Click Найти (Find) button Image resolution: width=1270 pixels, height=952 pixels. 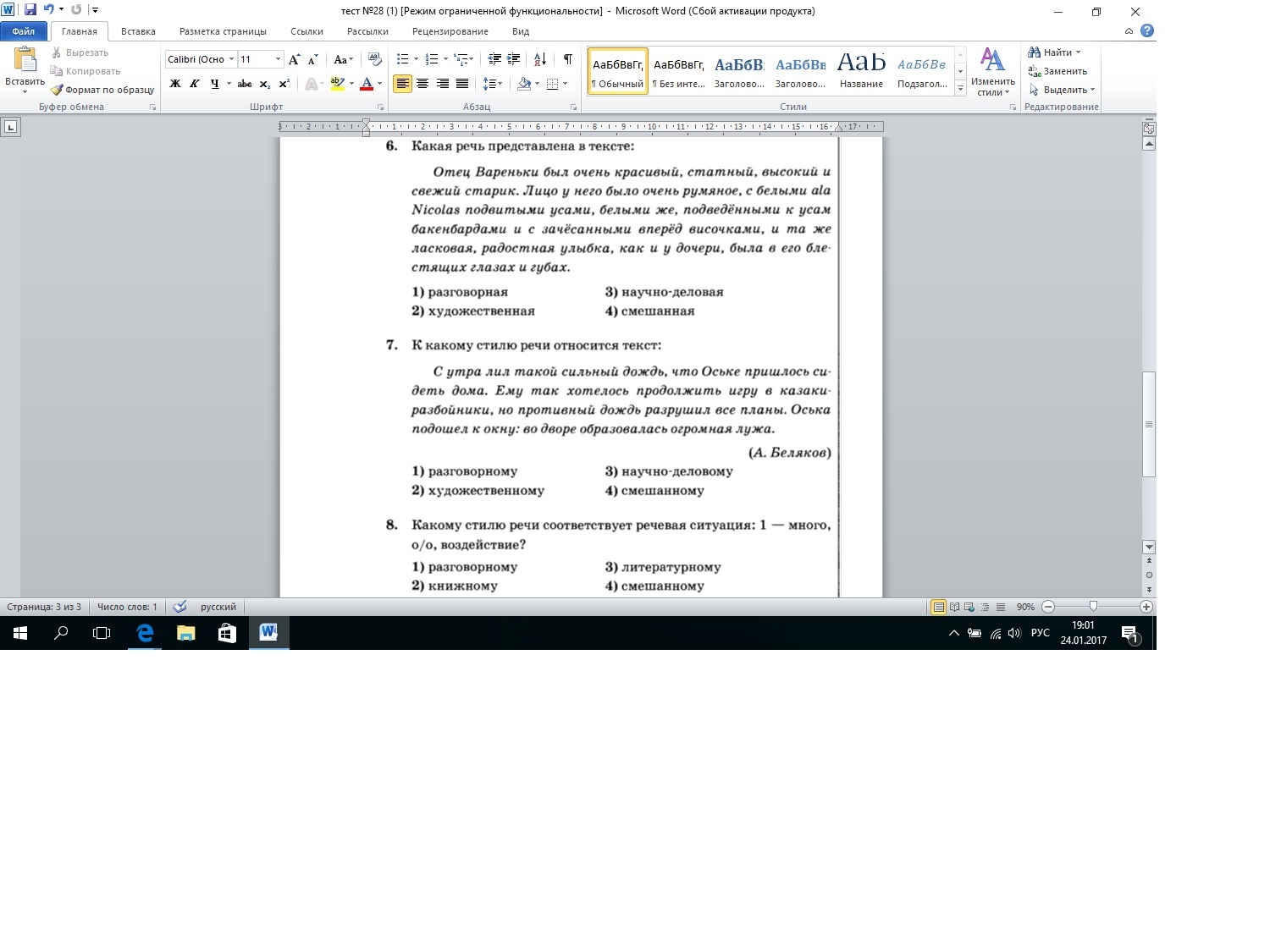coord(1054,52)
